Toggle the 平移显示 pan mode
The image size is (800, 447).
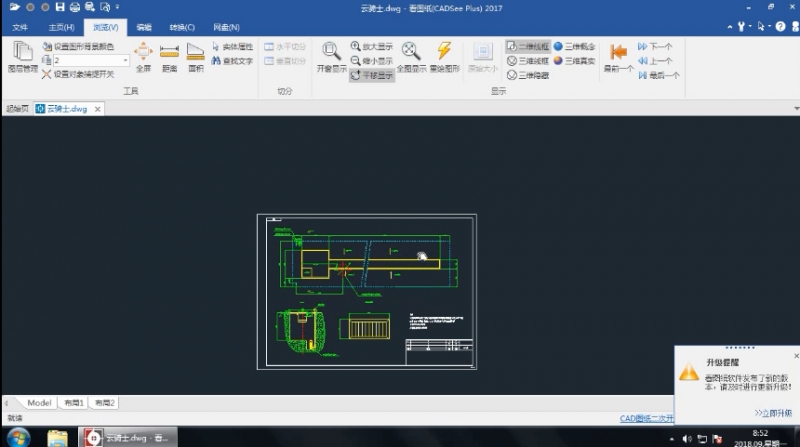[371, 76]
